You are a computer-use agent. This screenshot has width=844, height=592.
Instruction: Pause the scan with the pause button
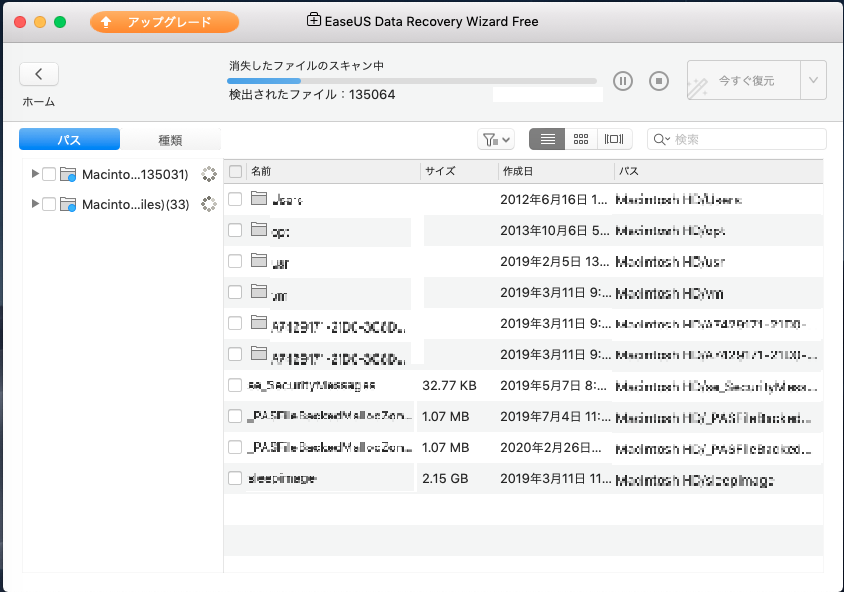pos(623,81)
